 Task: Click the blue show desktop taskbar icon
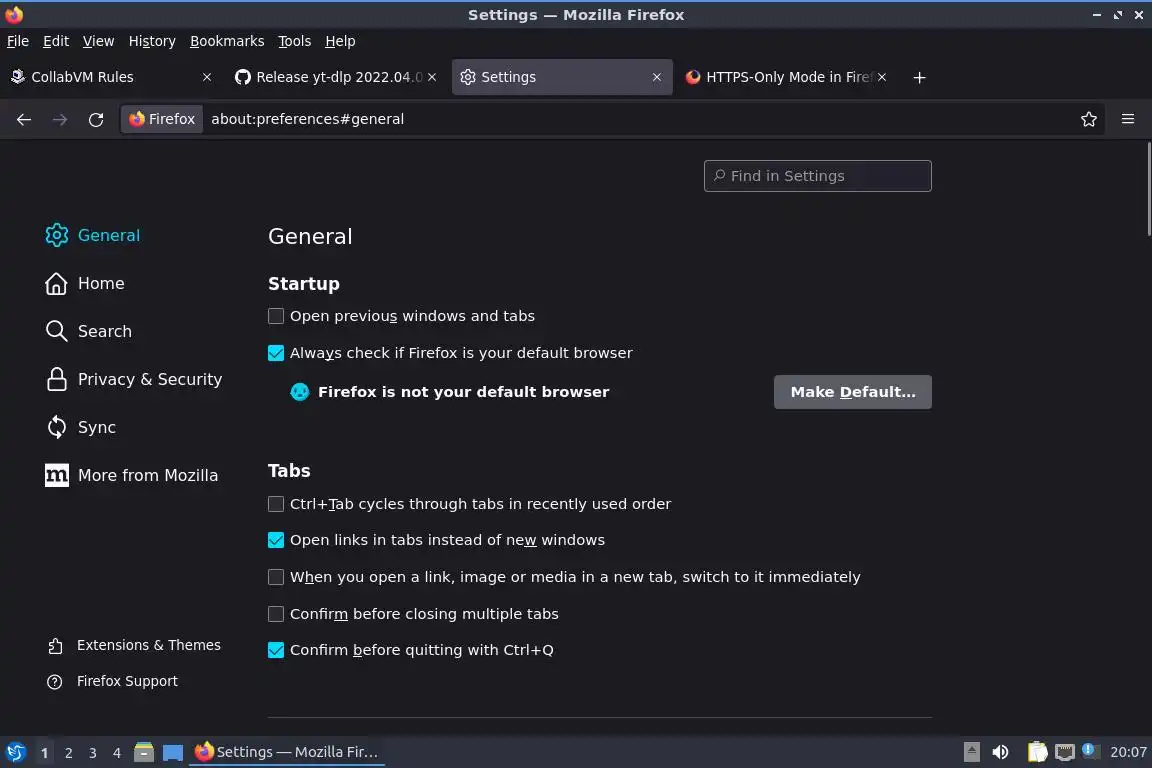point(173,753)
